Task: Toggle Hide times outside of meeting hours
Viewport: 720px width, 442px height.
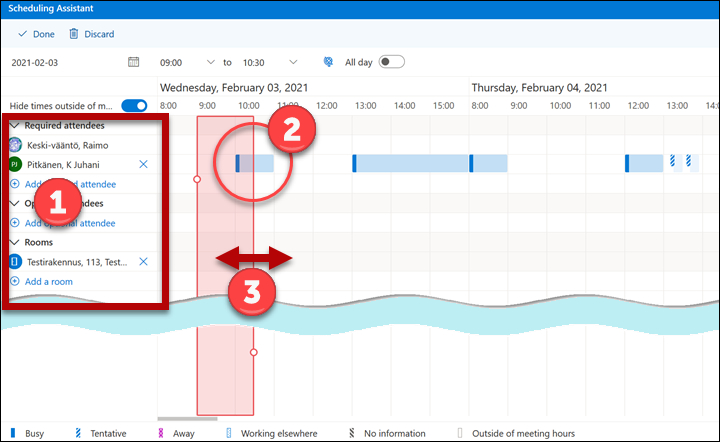Action: coord(134,106)
